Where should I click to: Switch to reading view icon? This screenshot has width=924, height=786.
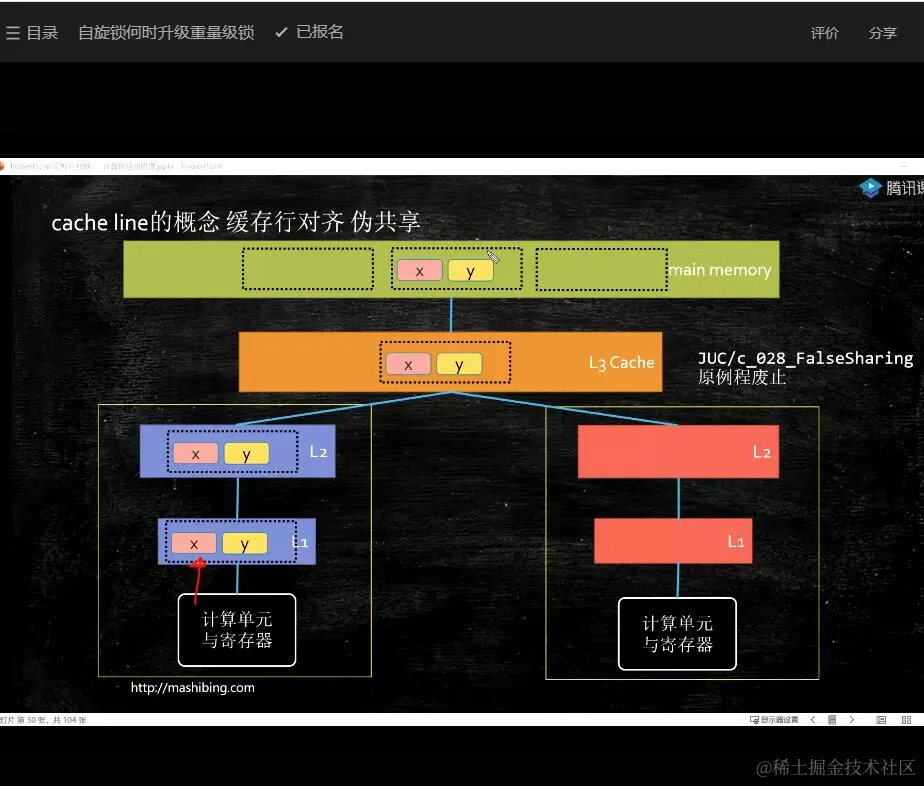pos(881,719)
